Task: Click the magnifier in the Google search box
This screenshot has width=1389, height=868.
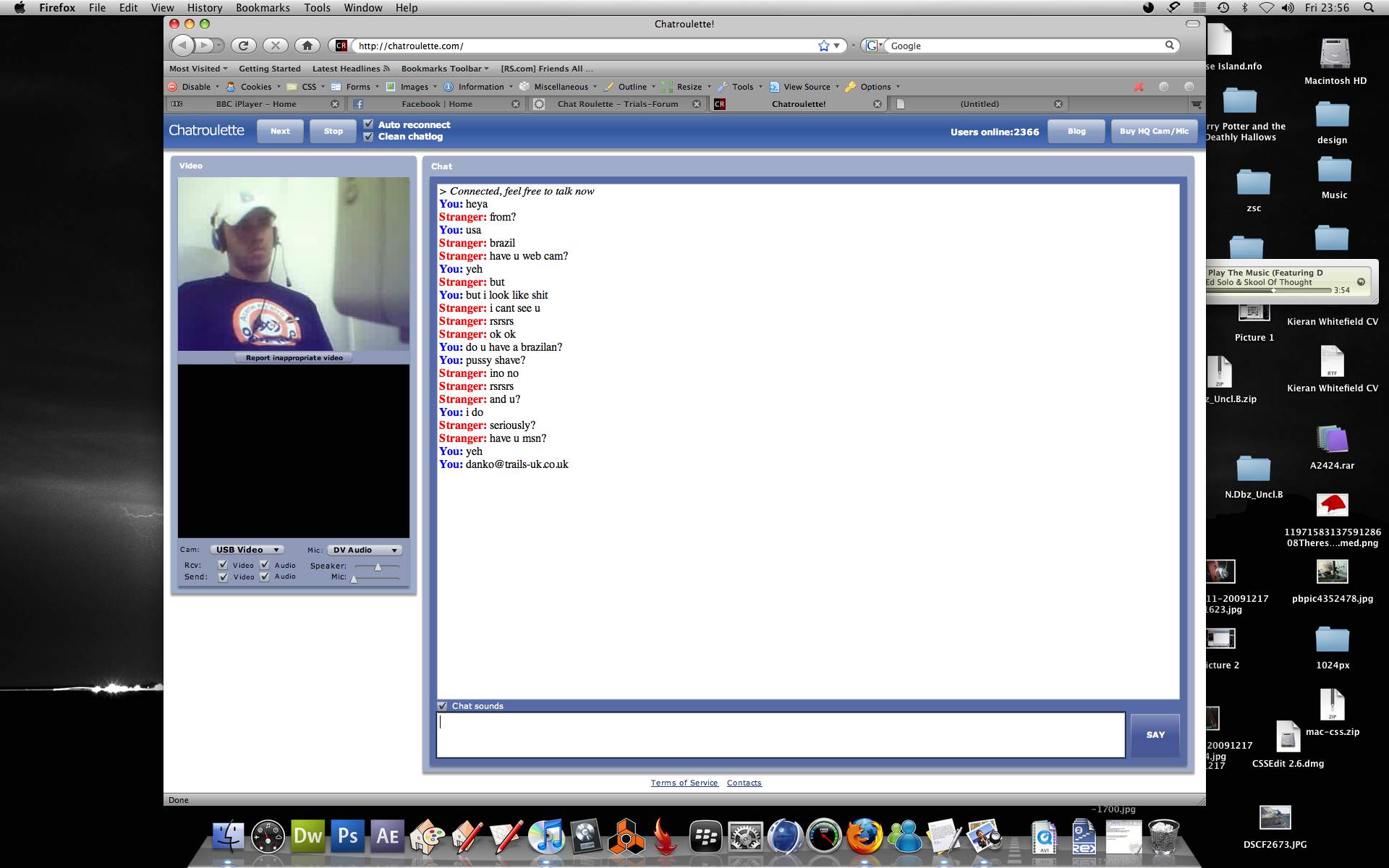Action: [1169, 46]
